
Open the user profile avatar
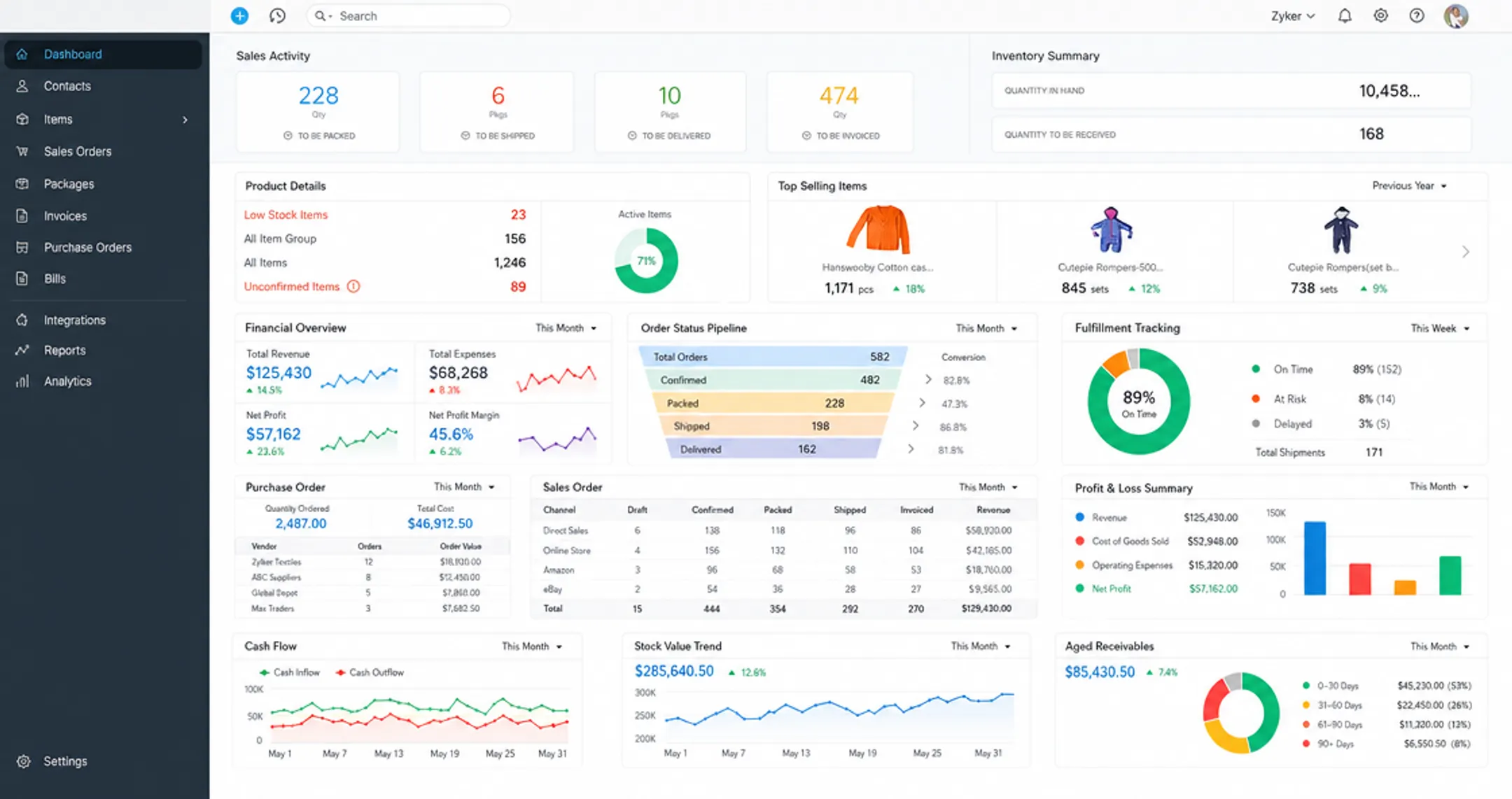1456,15
